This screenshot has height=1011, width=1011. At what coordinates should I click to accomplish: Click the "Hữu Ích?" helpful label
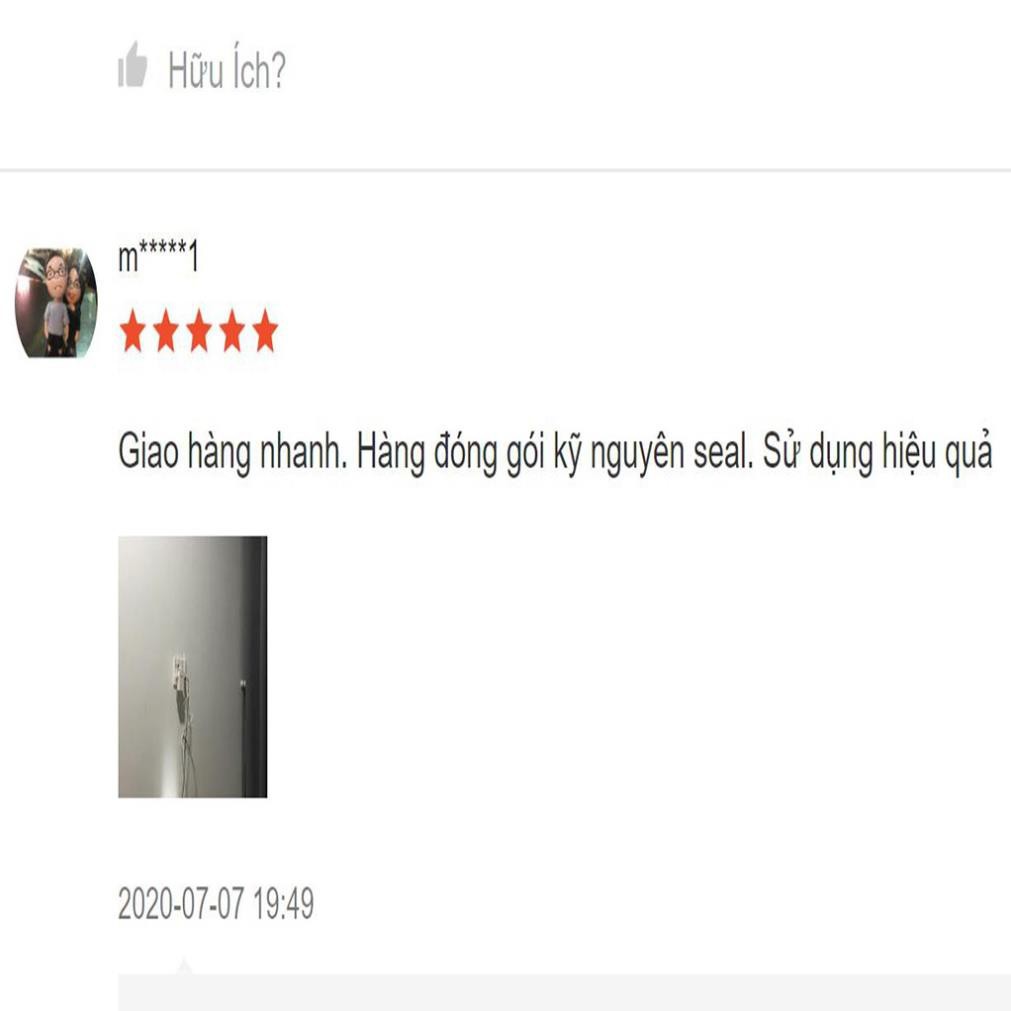coord(226,68)
